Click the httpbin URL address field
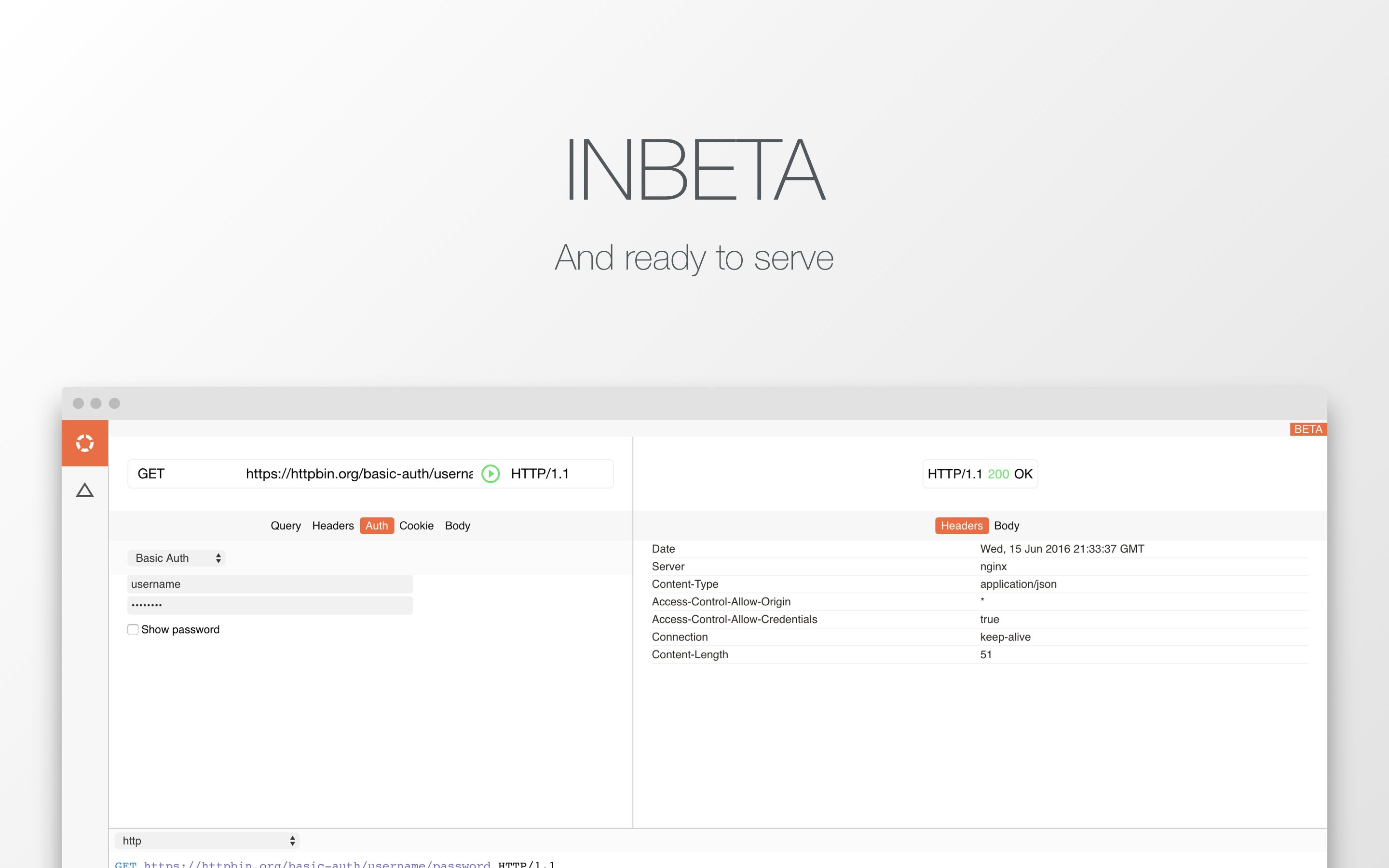This screenshot has width=1389, height=868. 359,474
